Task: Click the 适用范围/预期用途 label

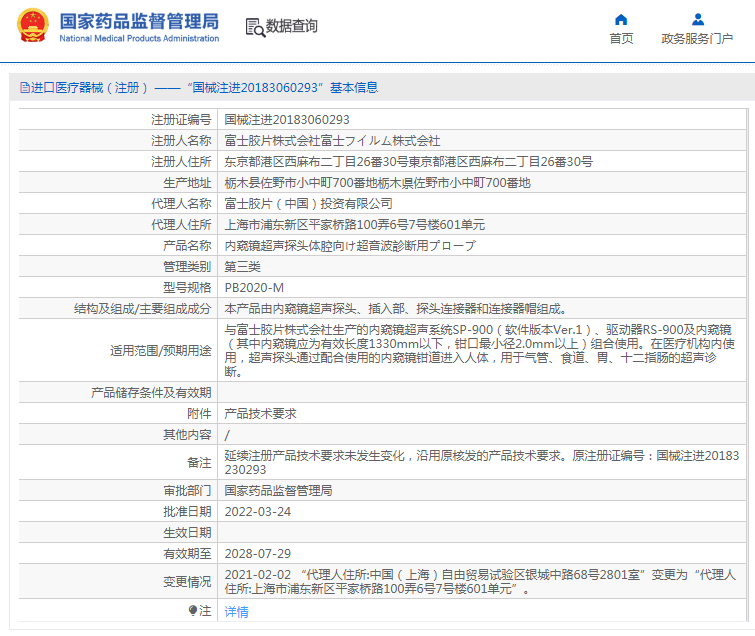Action: tap(161, 350)
